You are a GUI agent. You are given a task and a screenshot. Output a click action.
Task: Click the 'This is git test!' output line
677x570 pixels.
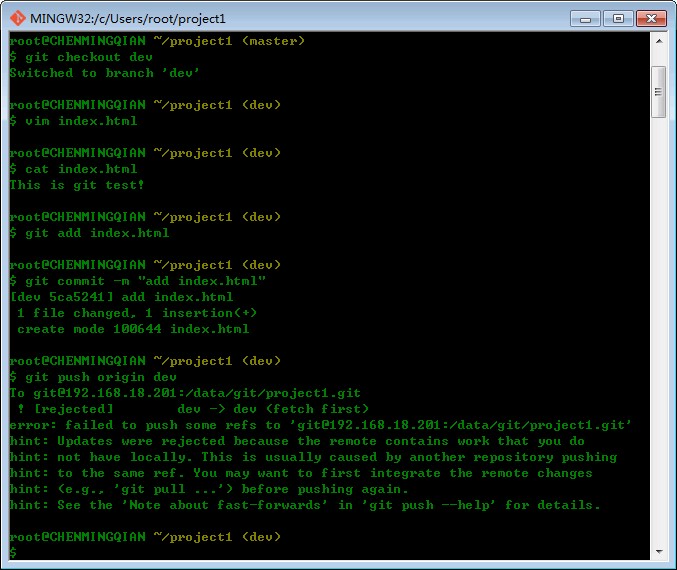tap(77, 185)
